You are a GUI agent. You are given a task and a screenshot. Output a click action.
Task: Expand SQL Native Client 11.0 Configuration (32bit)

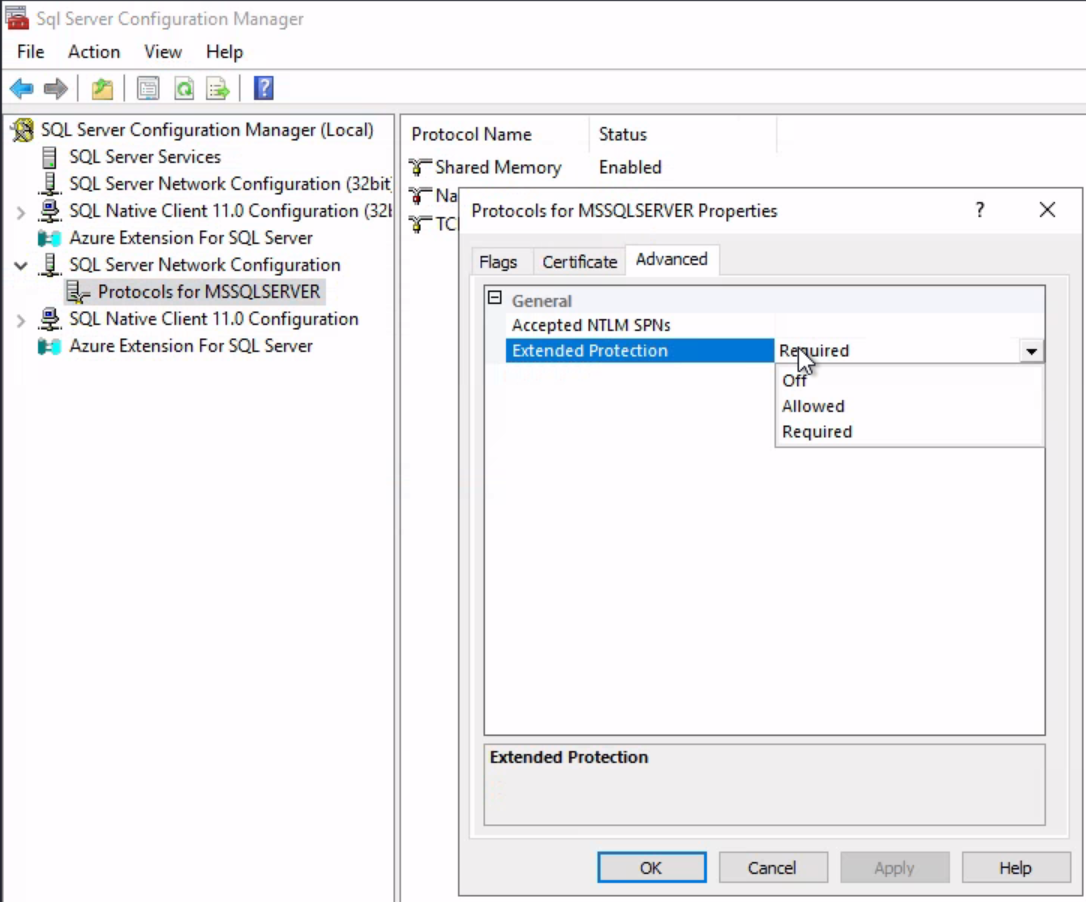[21, 212]
